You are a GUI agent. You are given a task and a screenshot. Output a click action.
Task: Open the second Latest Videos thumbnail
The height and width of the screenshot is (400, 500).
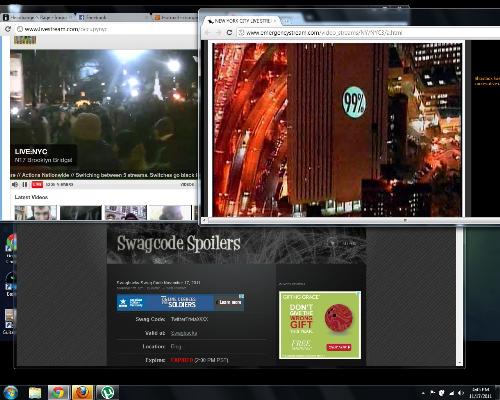point(81,213)
